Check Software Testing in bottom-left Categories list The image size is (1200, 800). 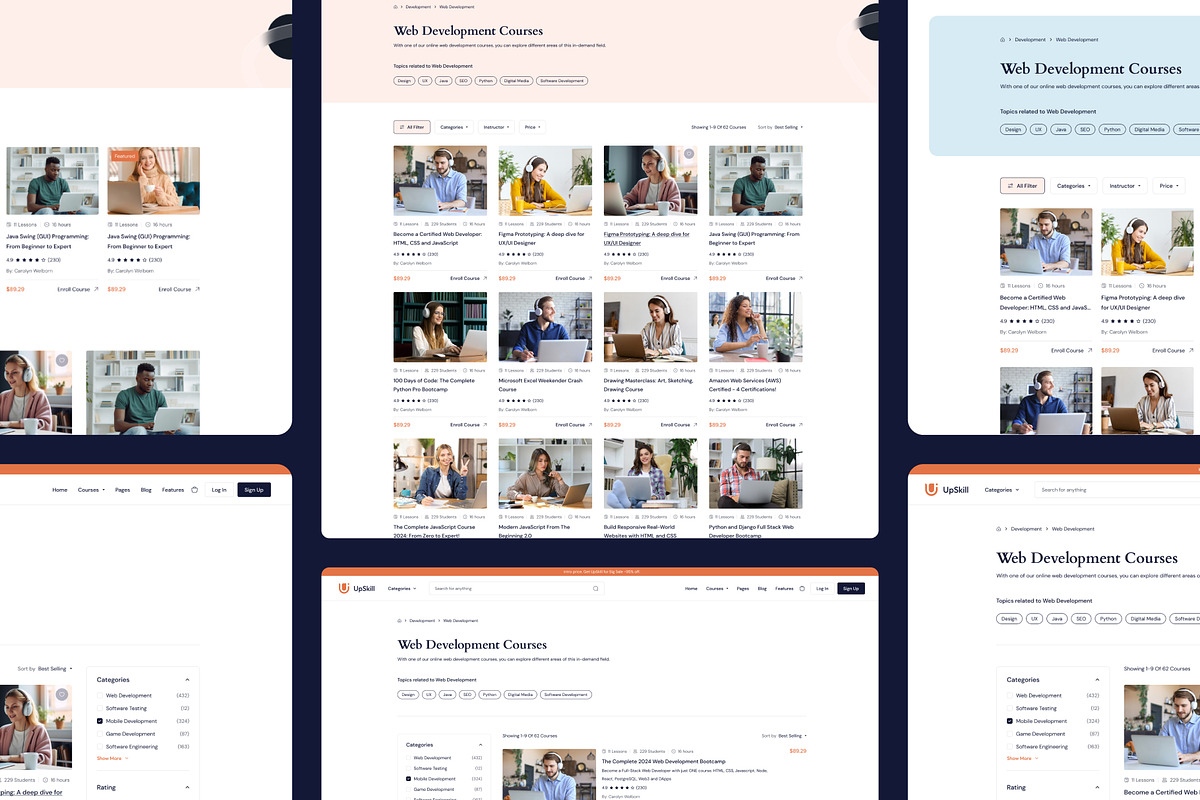tap(100, 708)
